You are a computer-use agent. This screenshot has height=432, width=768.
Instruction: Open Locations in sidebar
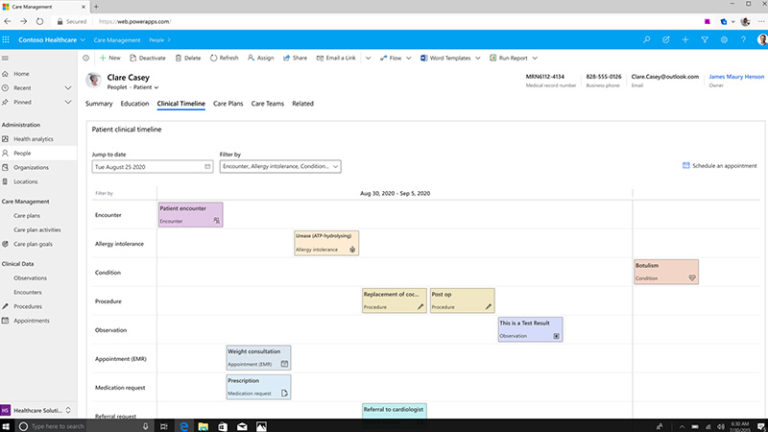[25, 182]
